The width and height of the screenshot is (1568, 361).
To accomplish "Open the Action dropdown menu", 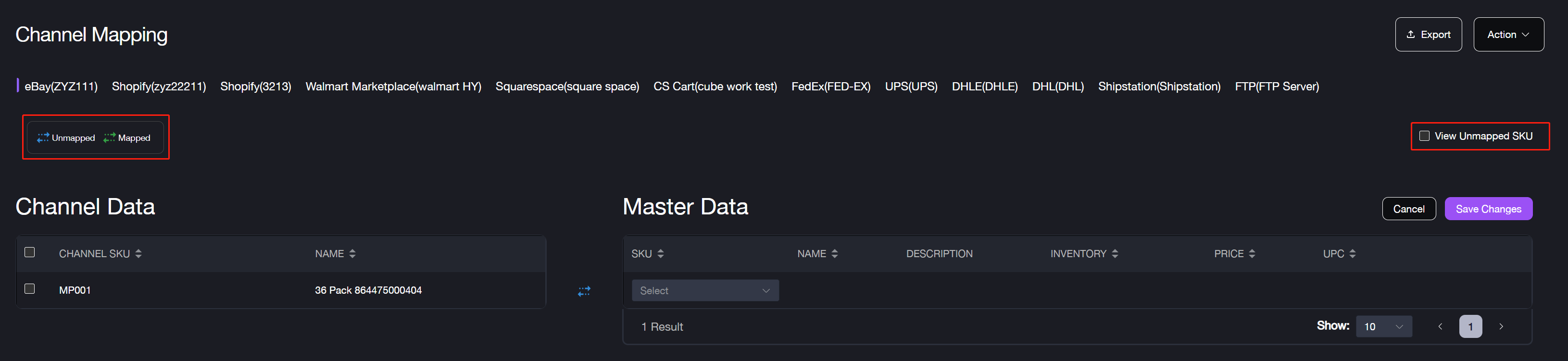I will (1508, 35).
